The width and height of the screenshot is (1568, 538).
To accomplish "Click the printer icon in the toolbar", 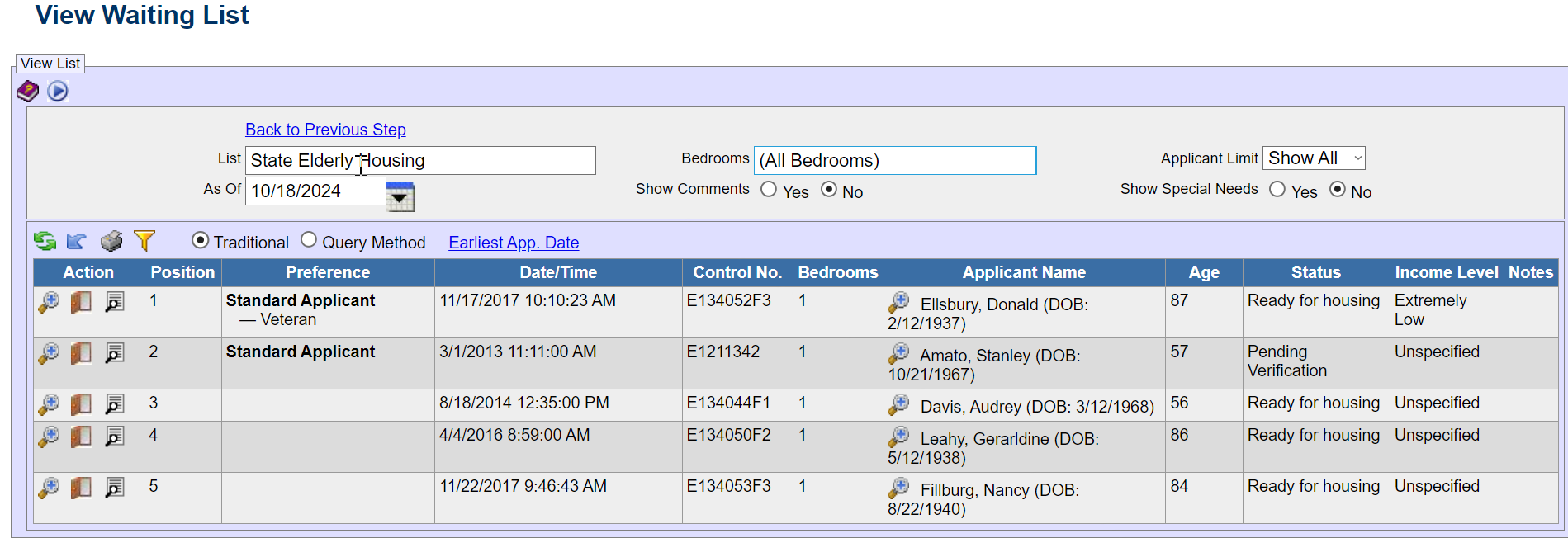I will click(x=111, y=241).
